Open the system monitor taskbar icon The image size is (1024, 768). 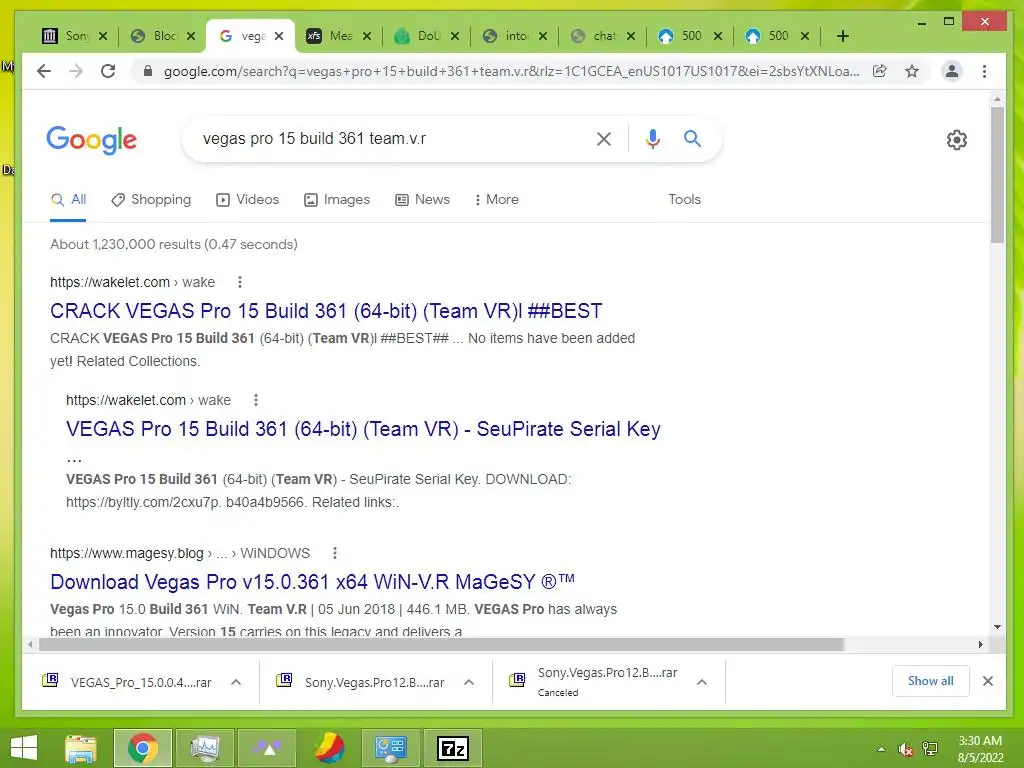click(x=205, y=748)
